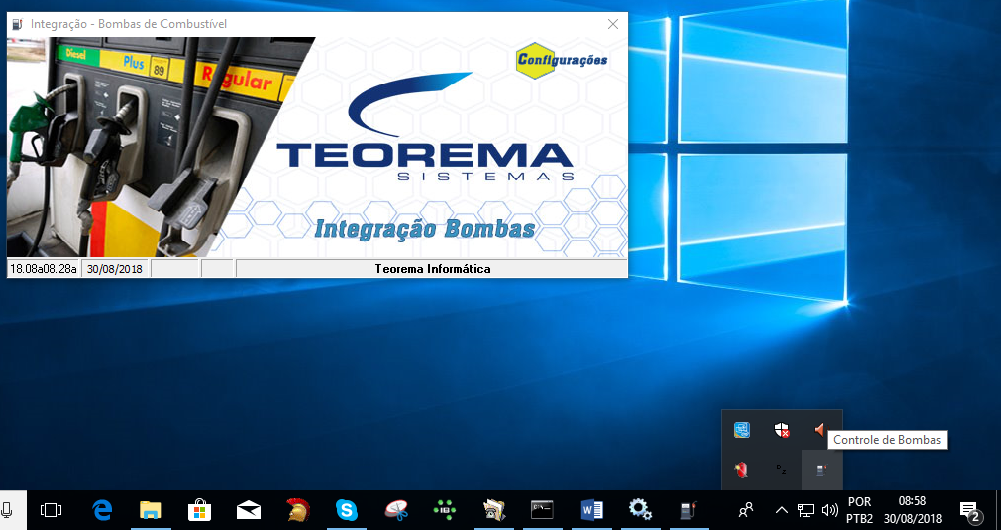
Task: Open the network status icon in the tray
Action: point(806,510)
